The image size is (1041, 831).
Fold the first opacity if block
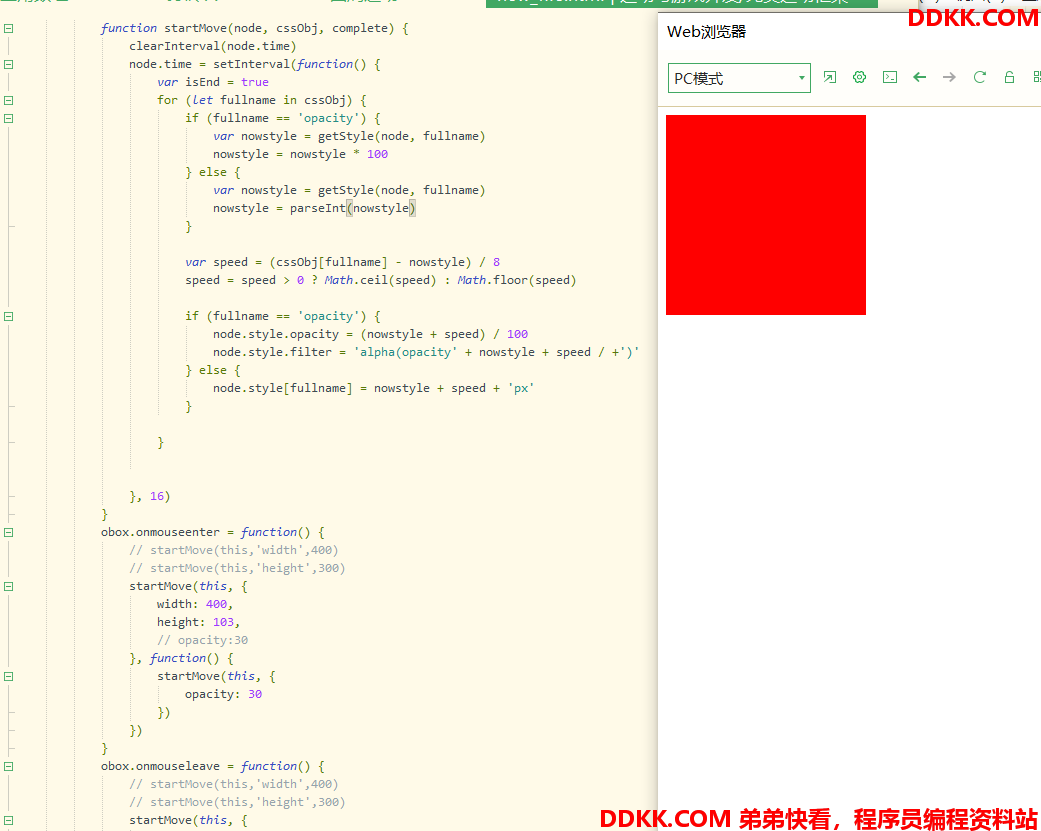point(9,118)
